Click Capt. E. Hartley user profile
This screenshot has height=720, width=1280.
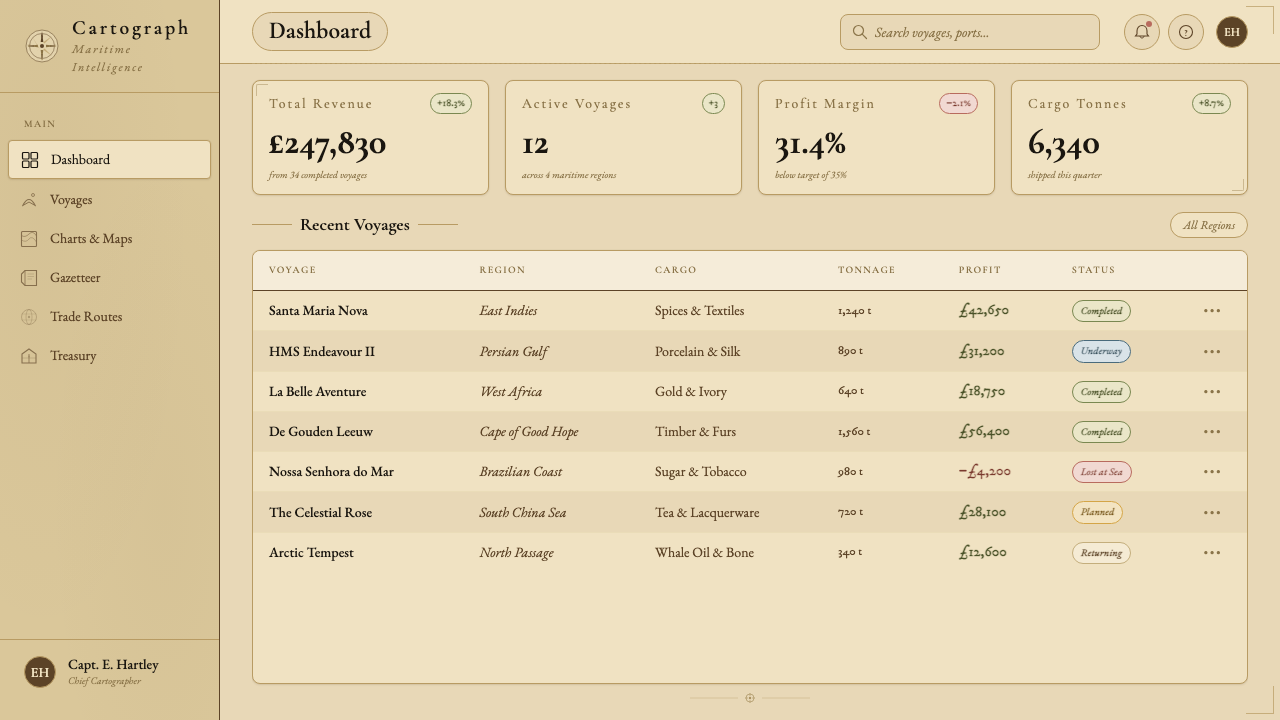(x=109, y=672)
